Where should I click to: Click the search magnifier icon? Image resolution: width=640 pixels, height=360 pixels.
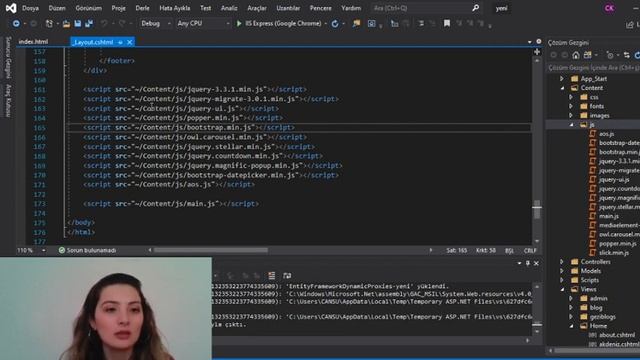[476, 8]
